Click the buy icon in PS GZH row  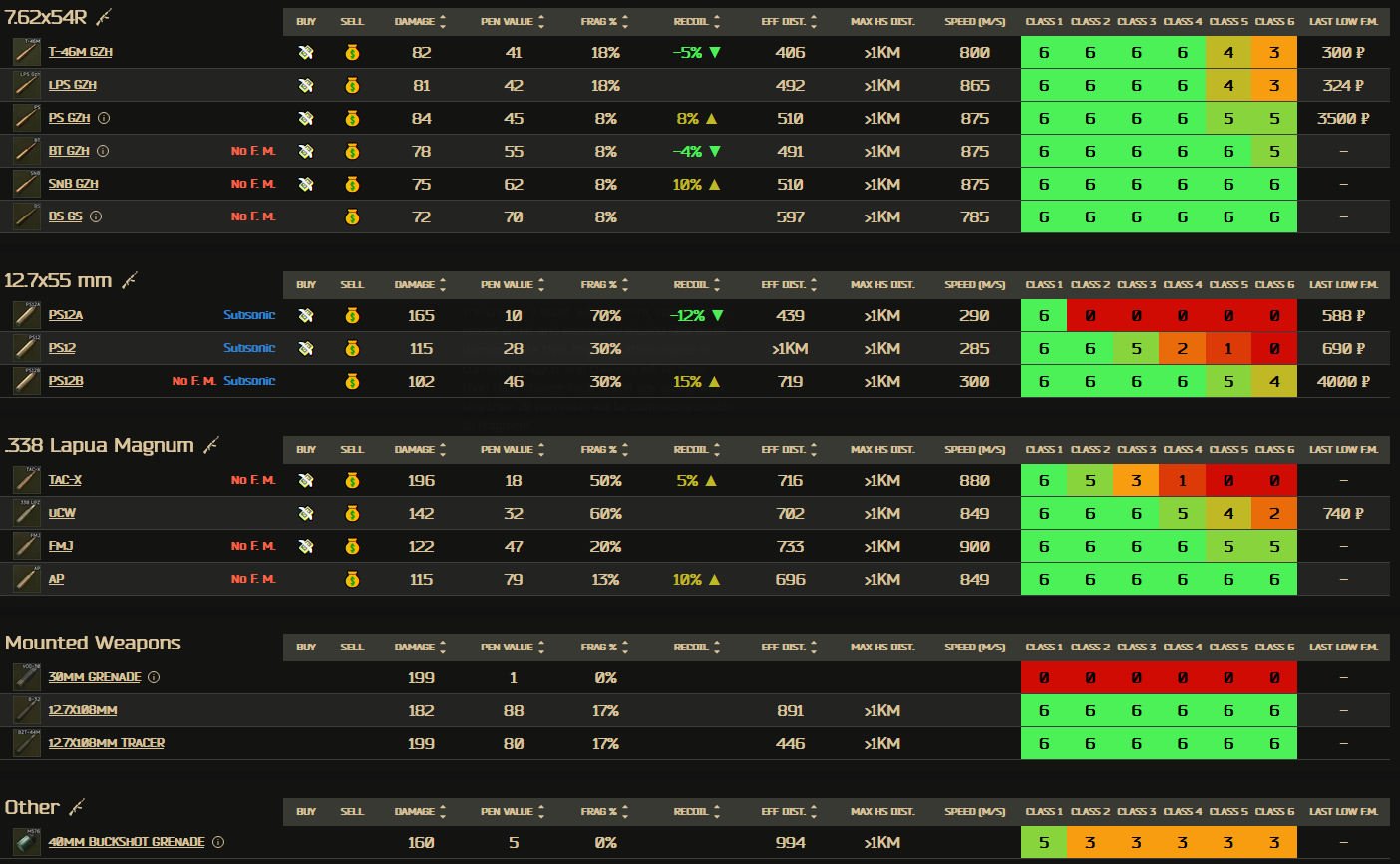[x=306, y=118]
